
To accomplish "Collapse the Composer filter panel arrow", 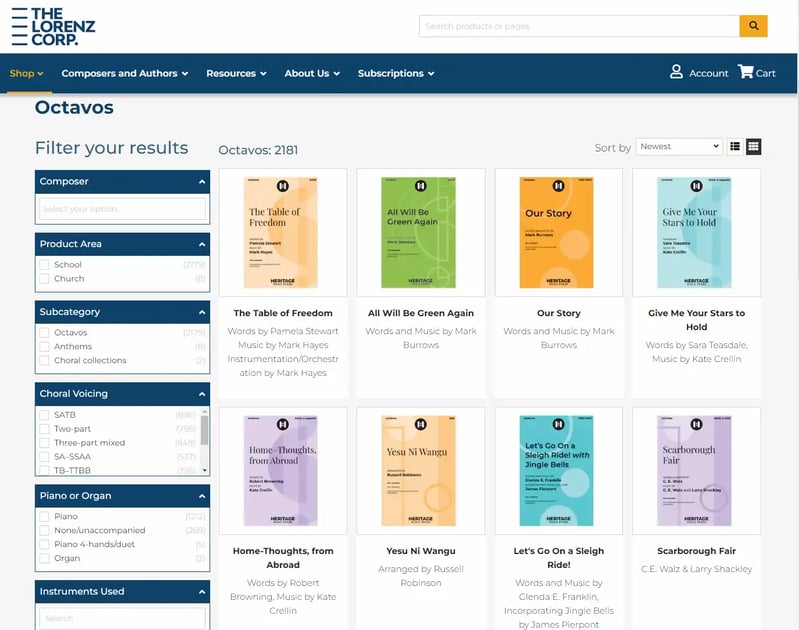I will coord(202,182).
